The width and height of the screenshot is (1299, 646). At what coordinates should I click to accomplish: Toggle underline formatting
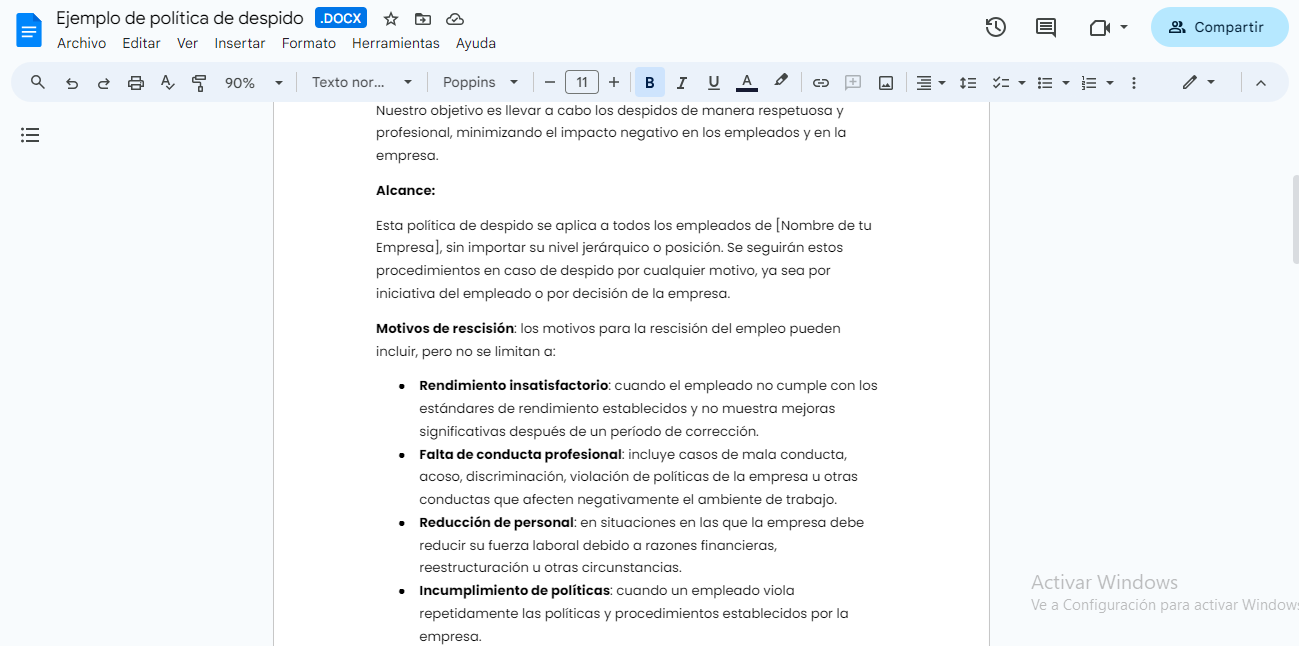point(713,82)
